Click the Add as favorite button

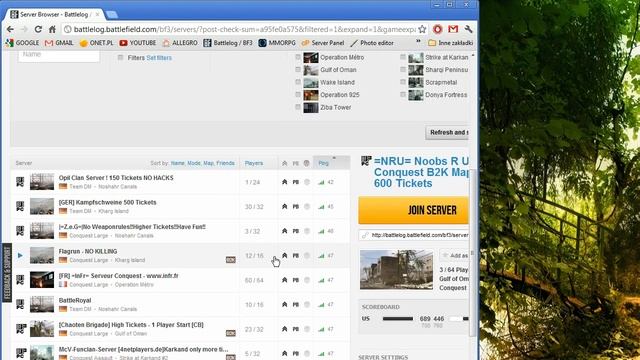pos(454,256)
